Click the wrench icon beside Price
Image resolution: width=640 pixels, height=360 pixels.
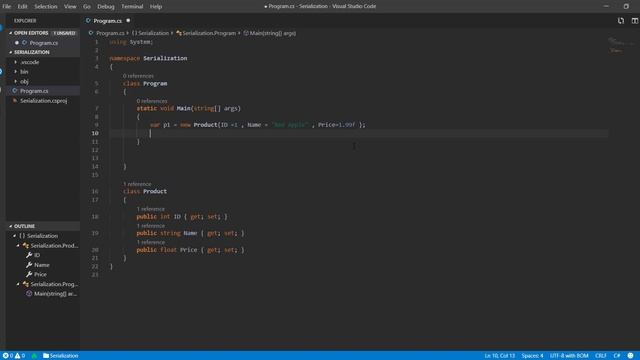(29, 274)
